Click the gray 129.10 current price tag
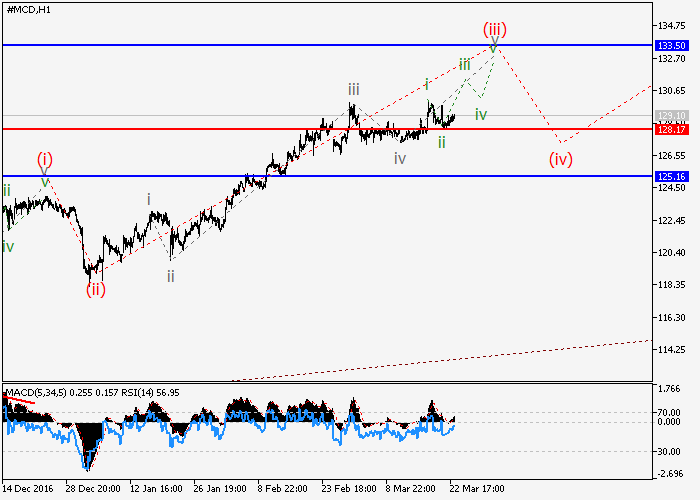Viewport: 700px width, 500px height. (x=672, y=116)
